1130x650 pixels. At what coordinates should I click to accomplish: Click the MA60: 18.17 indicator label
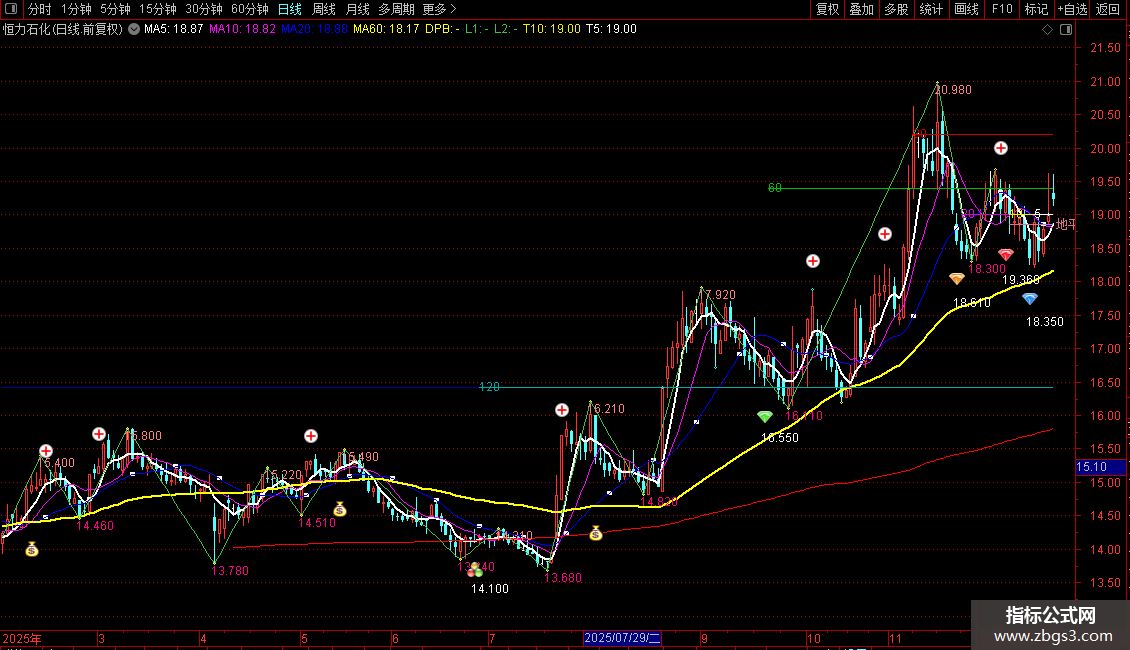386,29
